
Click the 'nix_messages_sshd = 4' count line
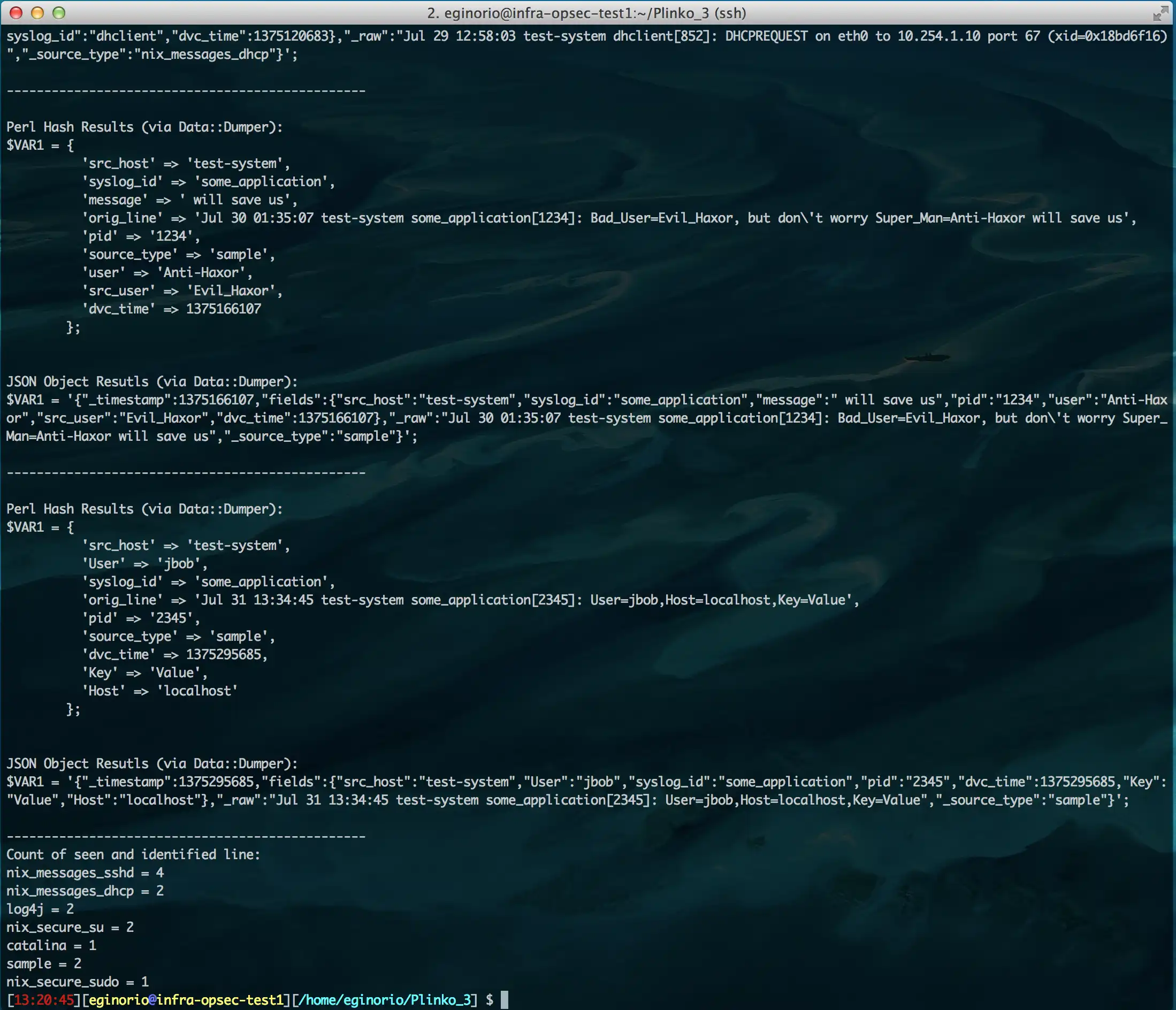85,872
